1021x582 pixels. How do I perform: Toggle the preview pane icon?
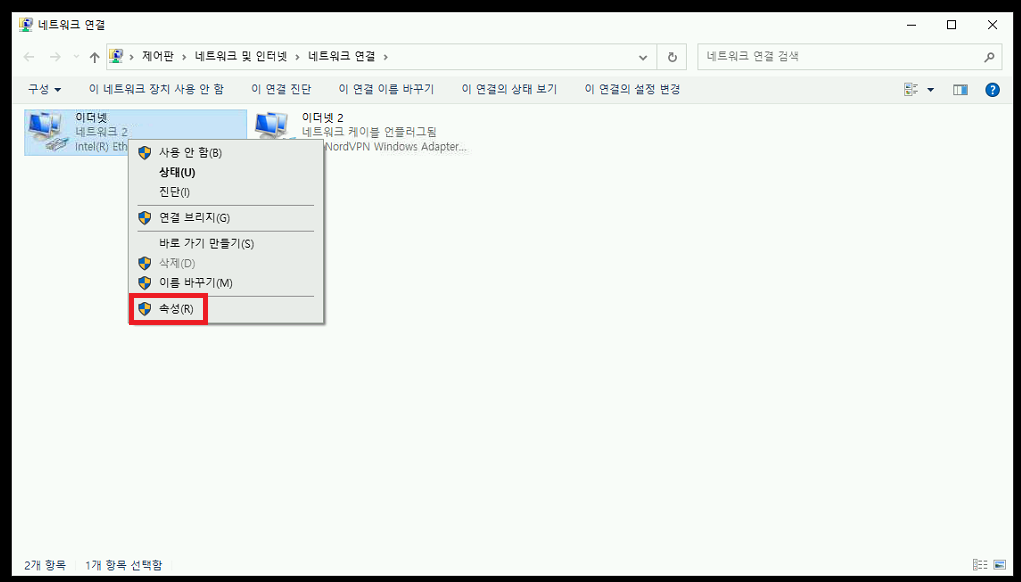click(x=960, y=90)
